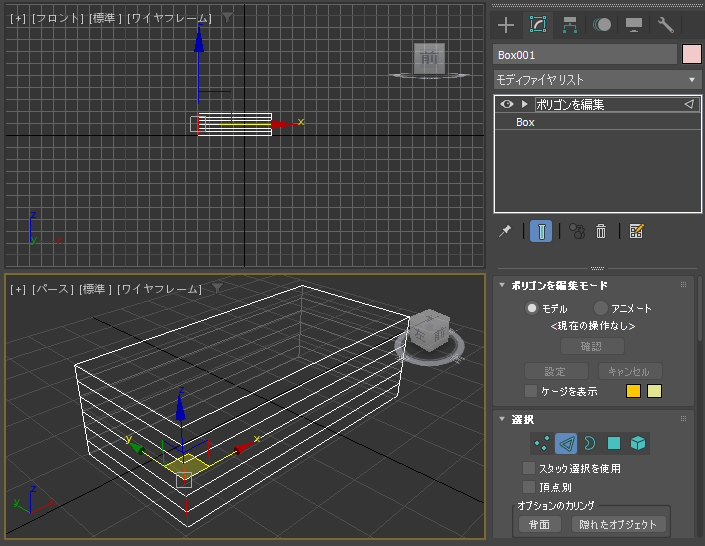Click the blue Z axis arrow in perspective

pos(180,409)
